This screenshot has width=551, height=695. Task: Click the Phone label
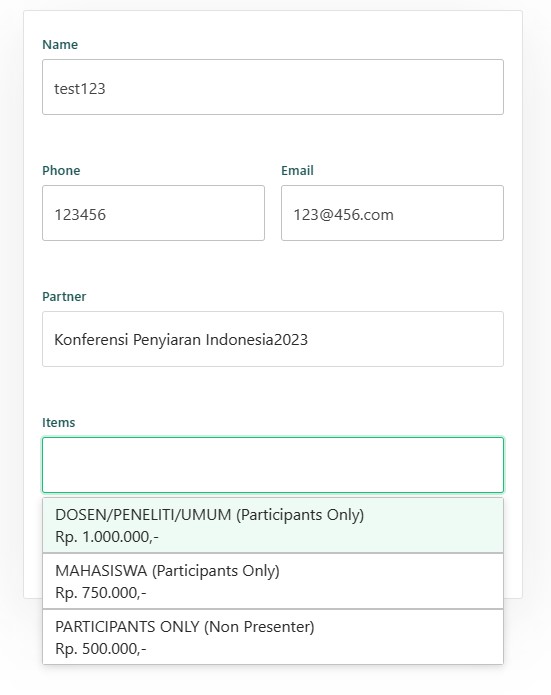[x=61, y=170]
